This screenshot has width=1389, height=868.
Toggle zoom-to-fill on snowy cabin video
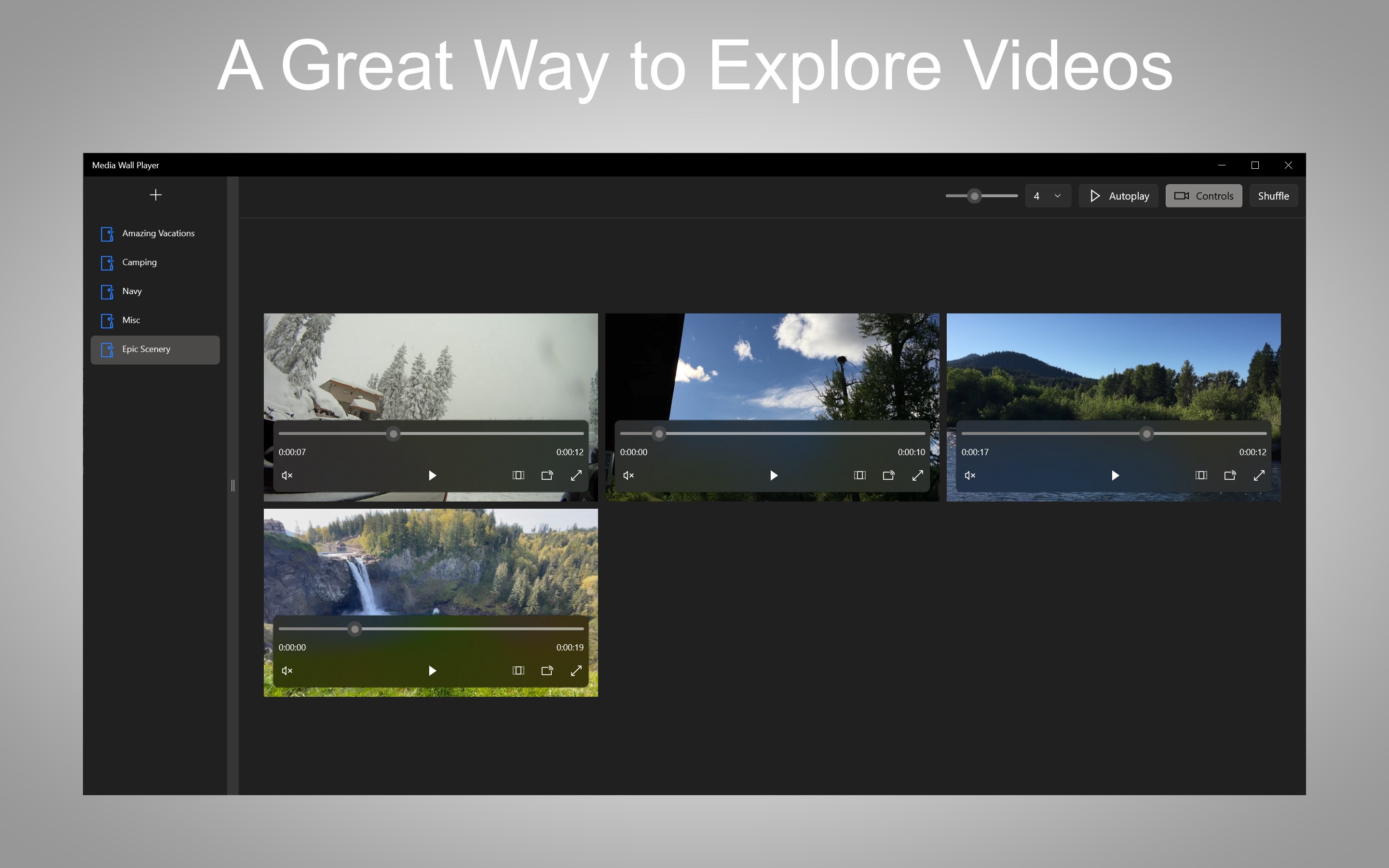[518, 475]
